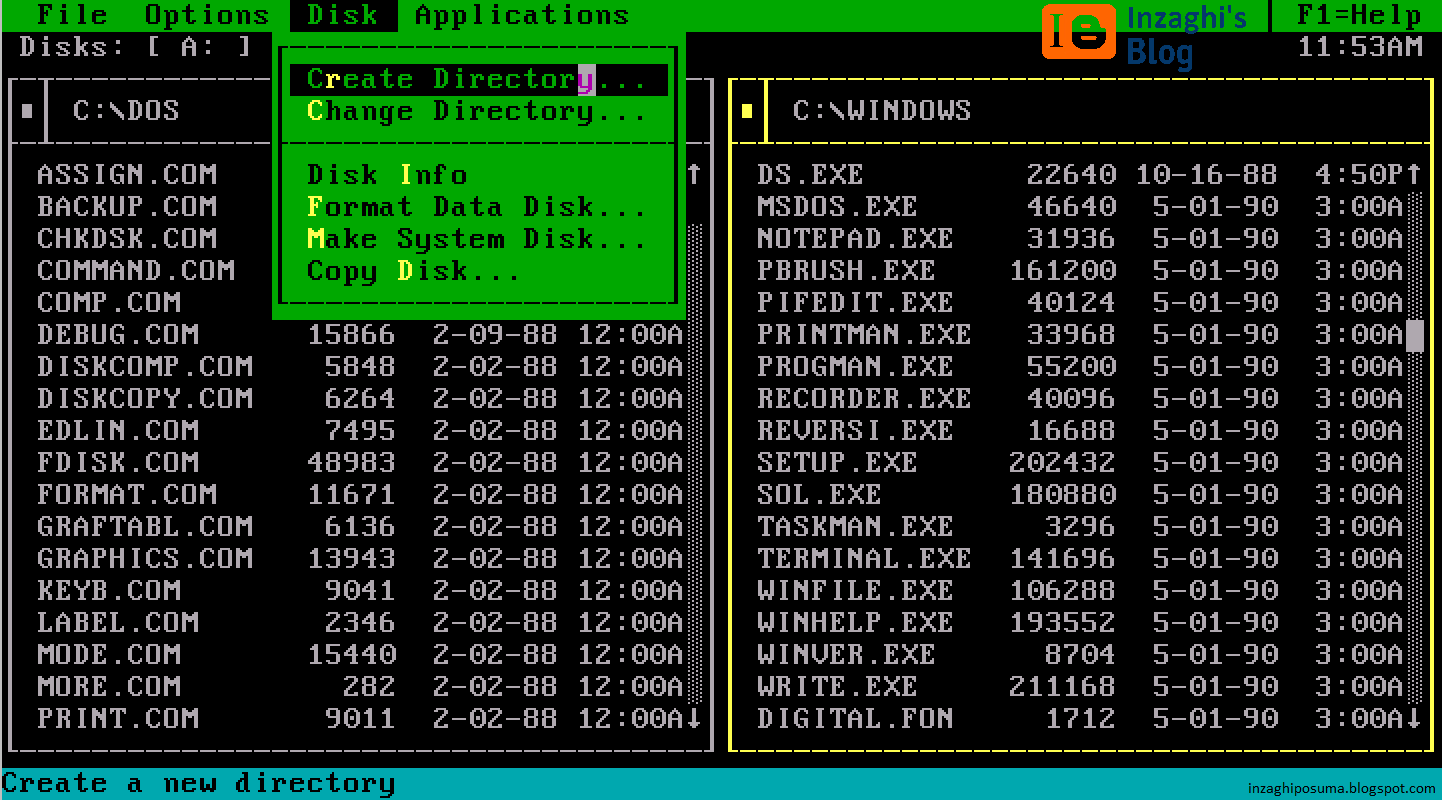
Task: Select COMP.COM file
Action: pyautogui.click(x=109, y=302)
